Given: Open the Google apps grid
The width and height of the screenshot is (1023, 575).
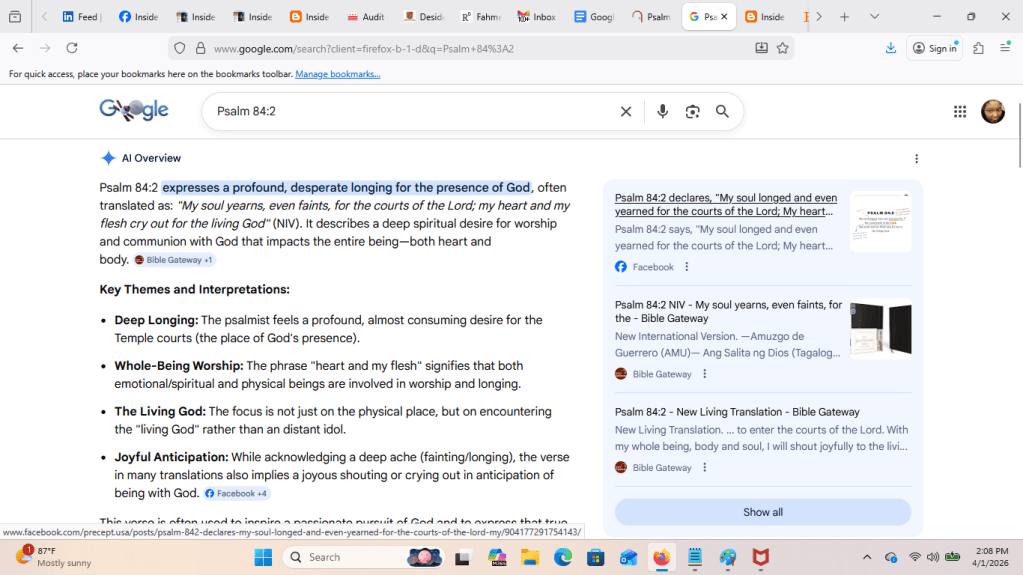Looking at the screenshot, I should point(960,112).
